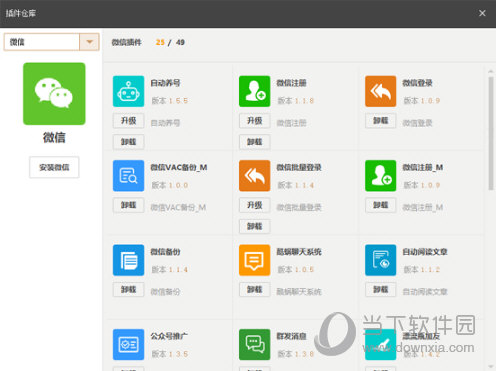Click the 自动养号 plugin title
Image resolution: width=496 pixels, height=371 pixels.
point(165,83)
